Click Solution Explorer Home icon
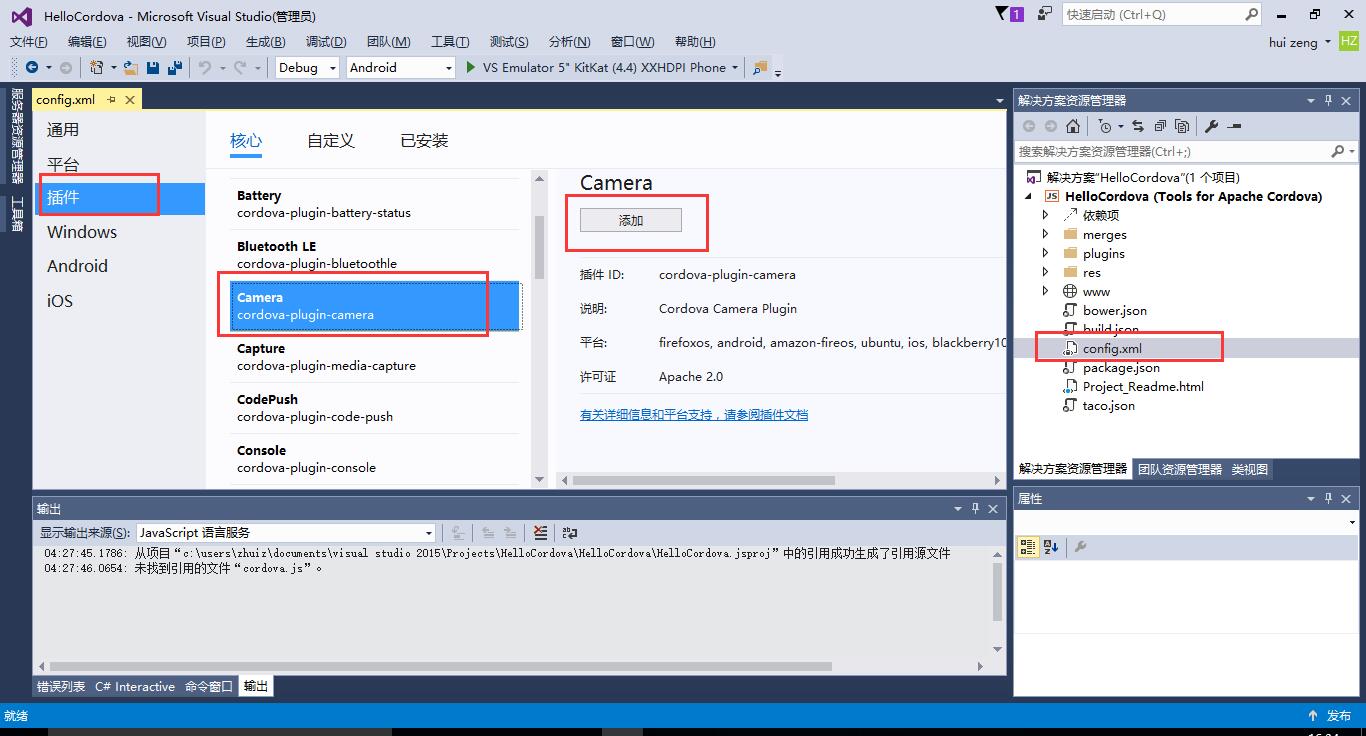The height and width of the screenshot is (736, 1366). [x=1072, y=126]
